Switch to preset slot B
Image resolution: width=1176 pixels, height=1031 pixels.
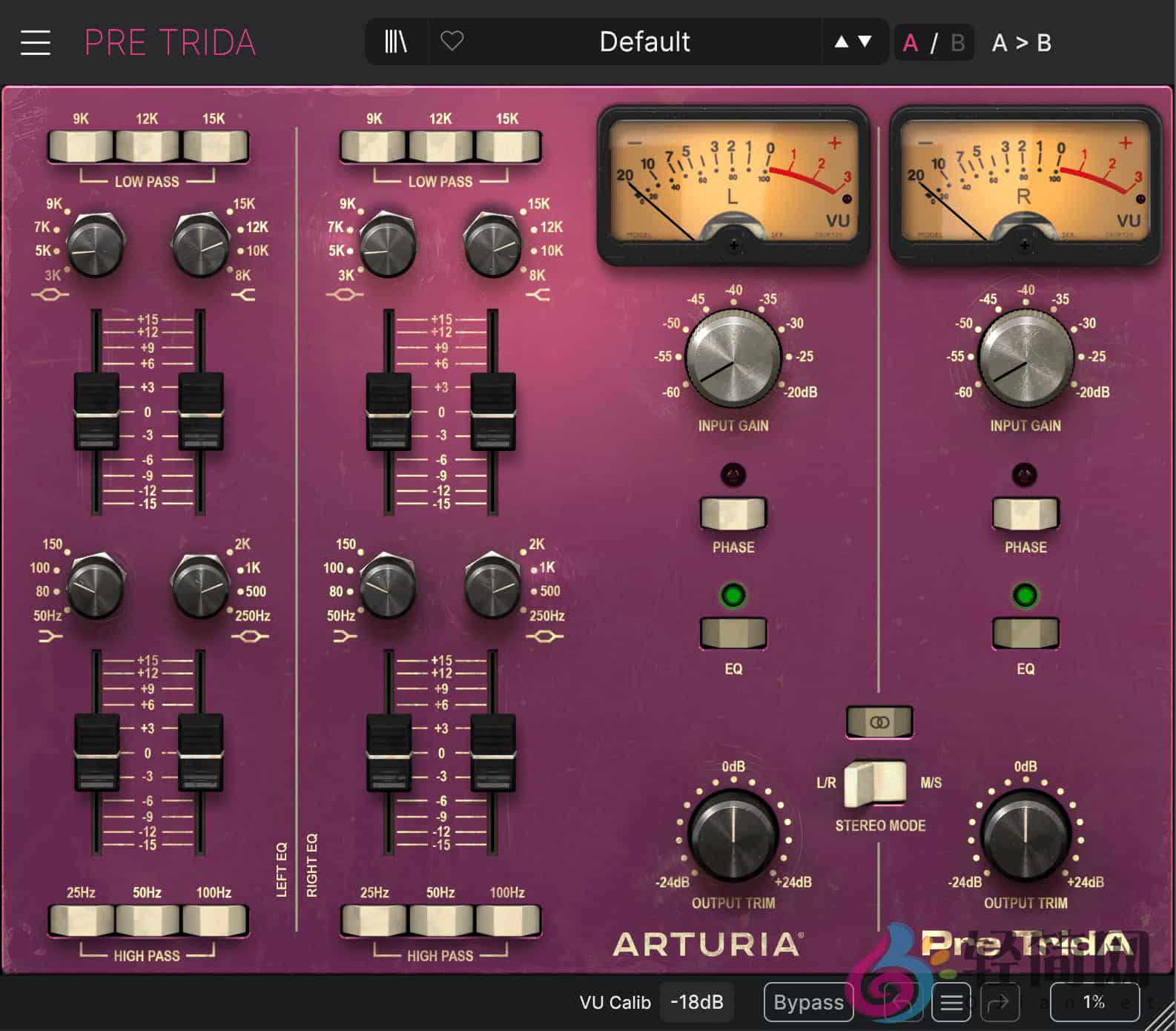pos(957,43)
